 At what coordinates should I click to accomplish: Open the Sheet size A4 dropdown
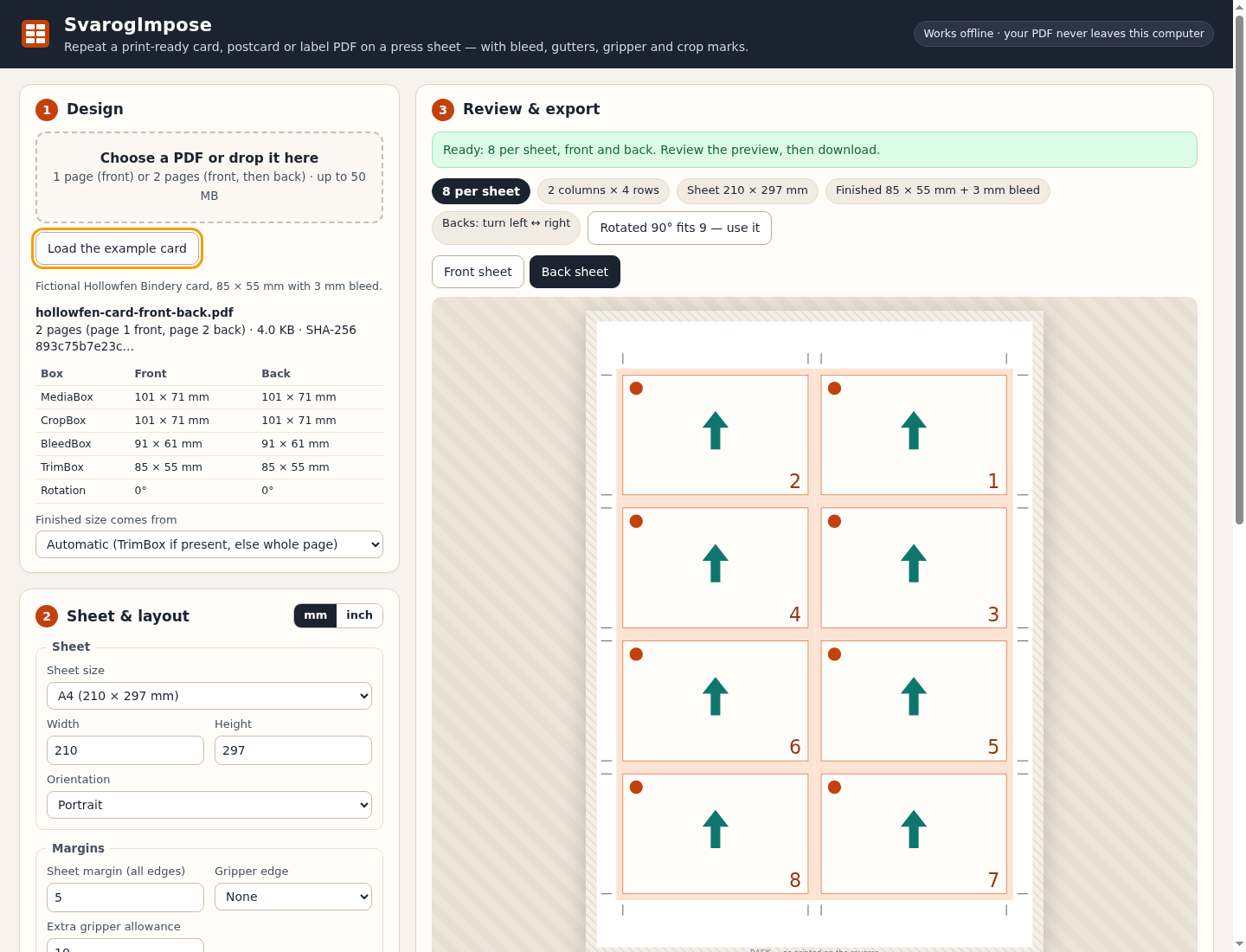tap(209, 696)
